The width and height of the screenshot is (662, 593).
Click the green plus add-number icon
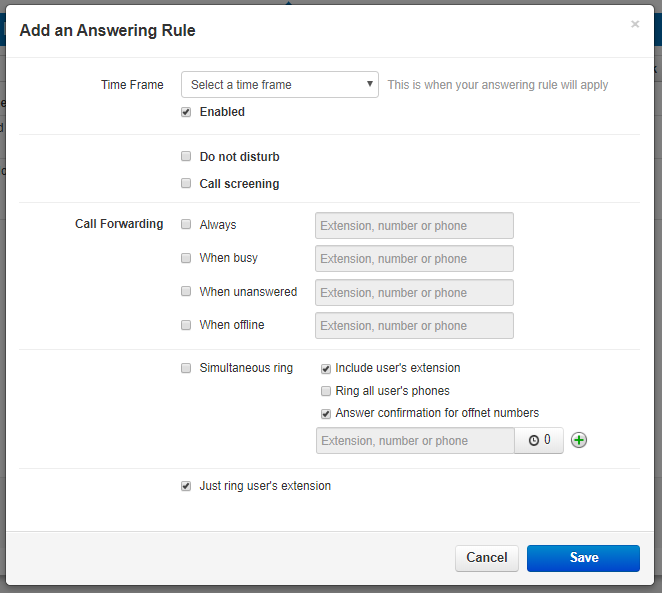(579, 440)
